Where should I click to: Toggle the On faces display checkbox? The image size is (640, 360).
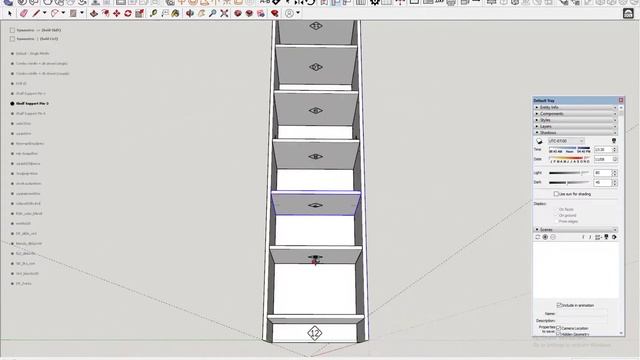click(x=556, y=209)
